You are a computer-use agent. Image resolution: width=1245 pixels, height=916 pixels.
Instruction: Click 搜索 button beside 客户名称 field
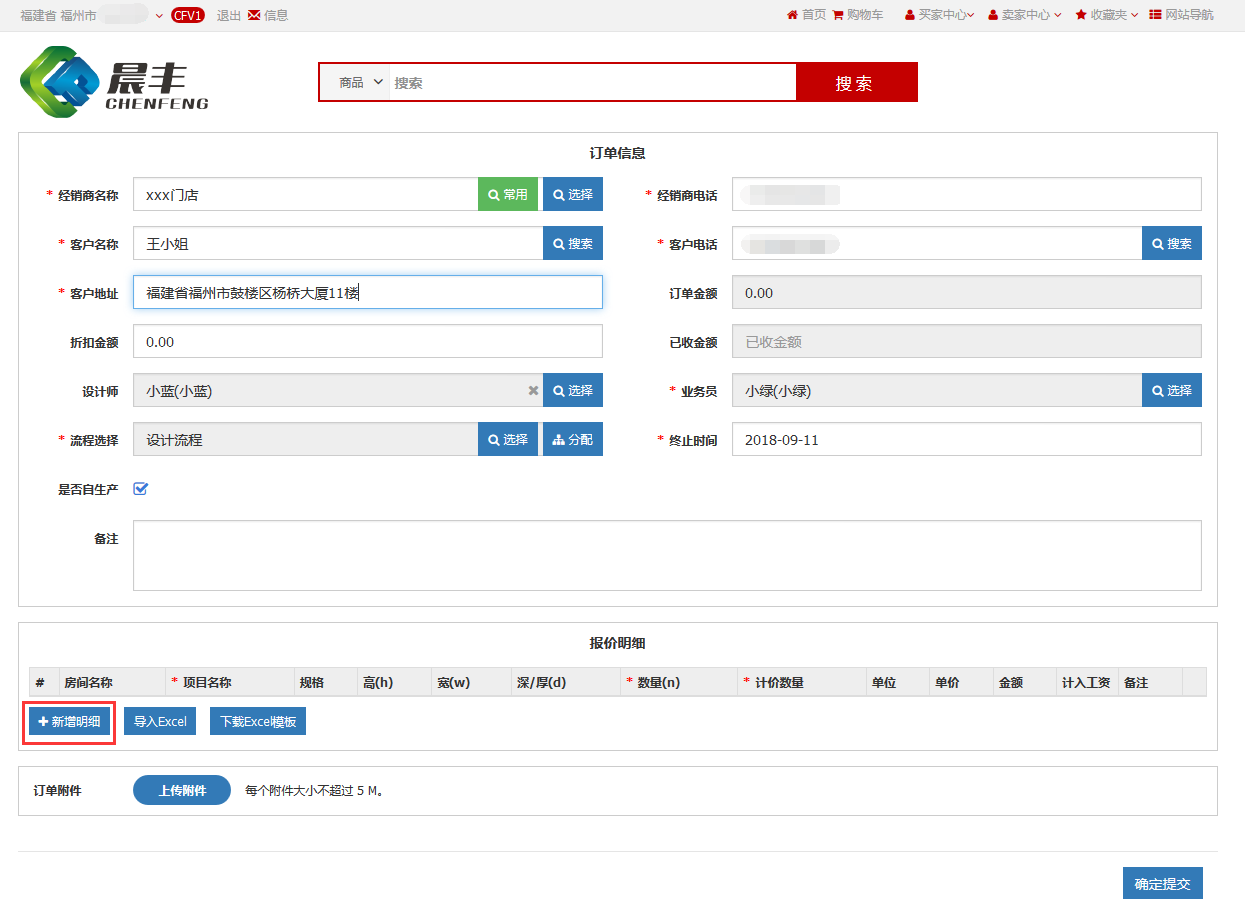pos(573,243)
